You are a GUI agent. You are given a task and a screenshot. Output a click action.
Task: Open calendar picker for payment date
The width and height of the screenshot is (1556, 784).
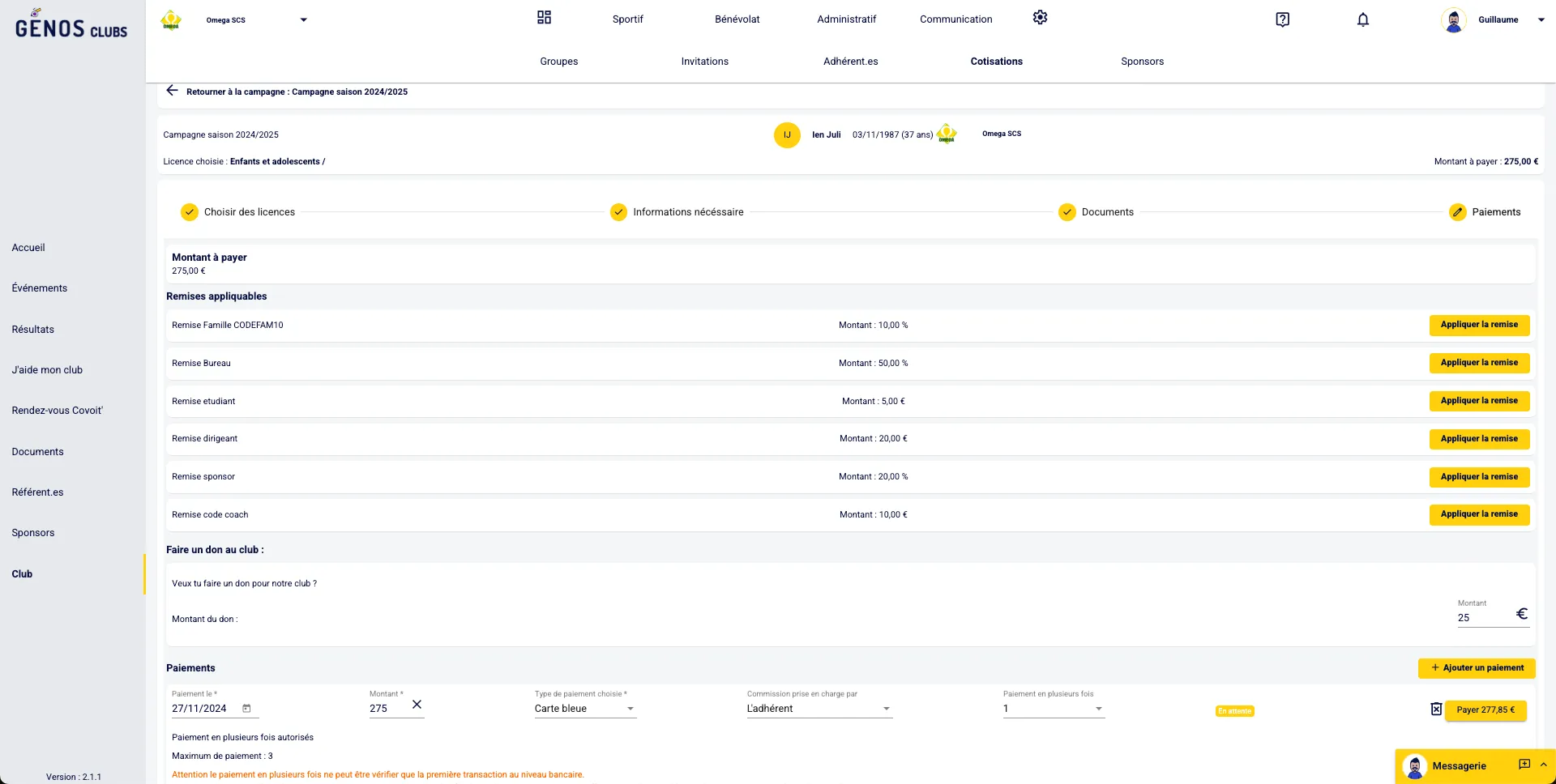pos(247,709)
